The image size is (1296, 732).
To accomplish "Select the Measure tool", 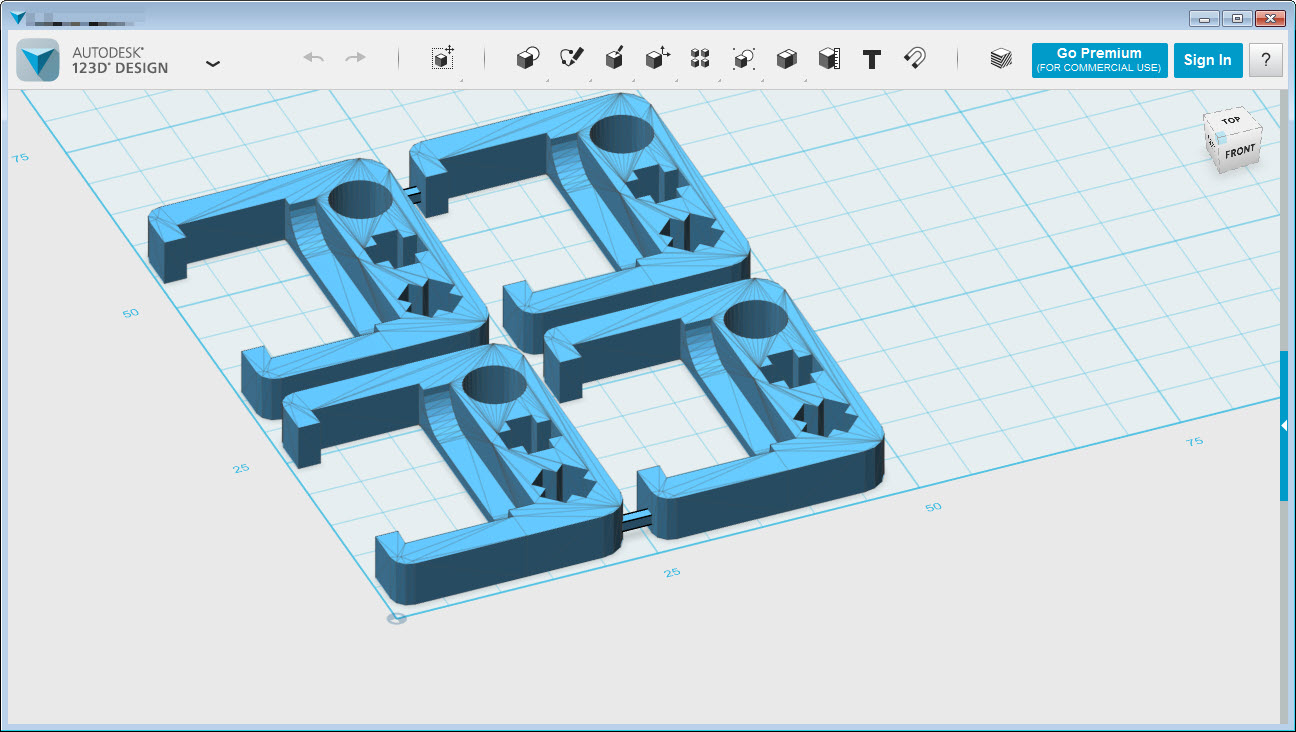I will click(x=829, y=59).
